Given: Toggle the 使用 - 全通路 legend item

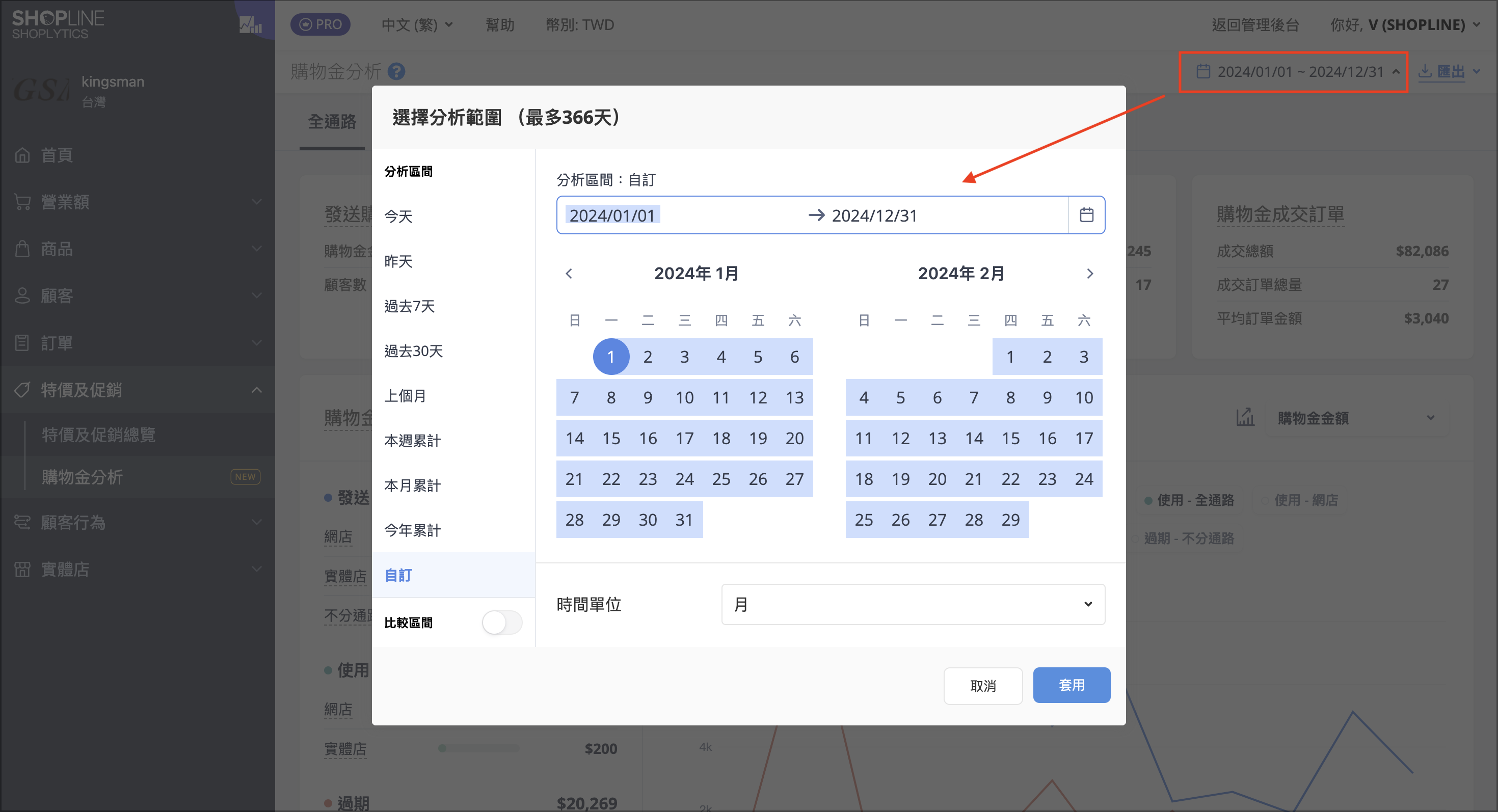Looking at the screenshot, I should click(x=1189, y=500).
